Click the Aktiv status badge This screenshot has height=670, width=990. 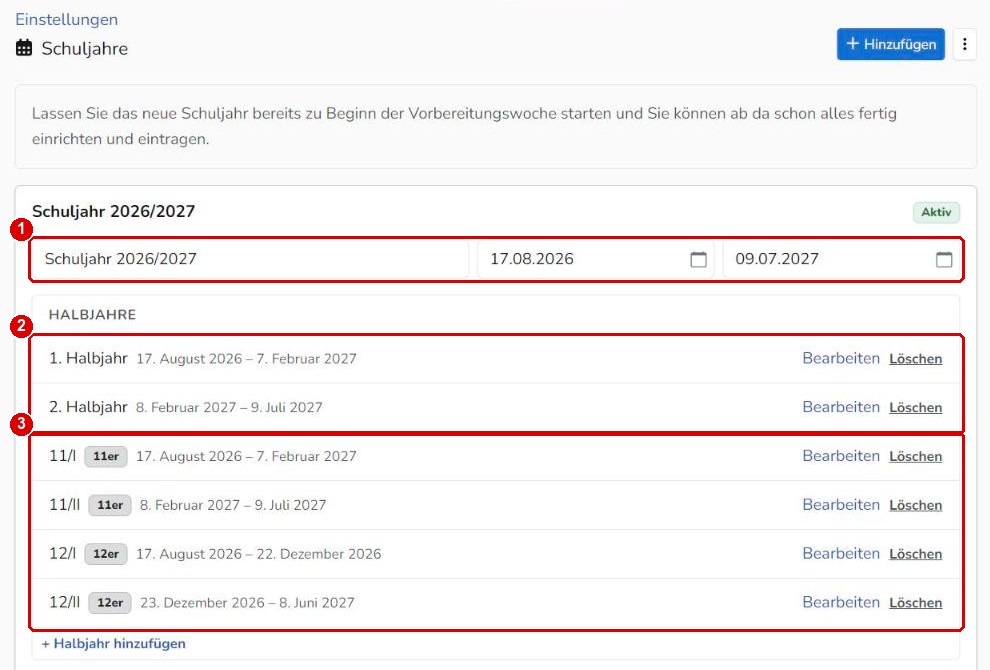point(936,212)
